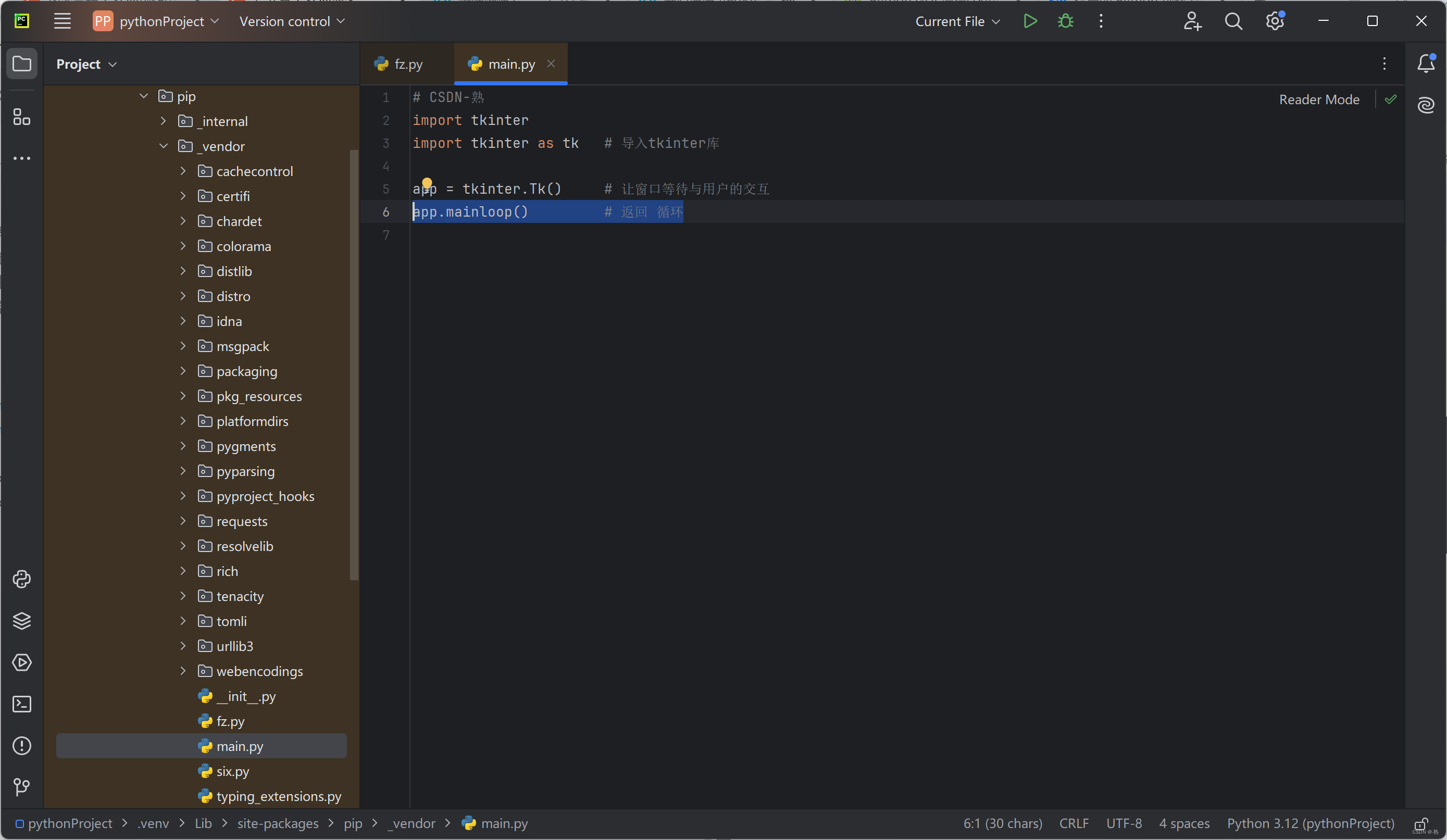Change CRLF line separator
Viewport: 1447px width, 840px height.
click(x=1074, y=823)
